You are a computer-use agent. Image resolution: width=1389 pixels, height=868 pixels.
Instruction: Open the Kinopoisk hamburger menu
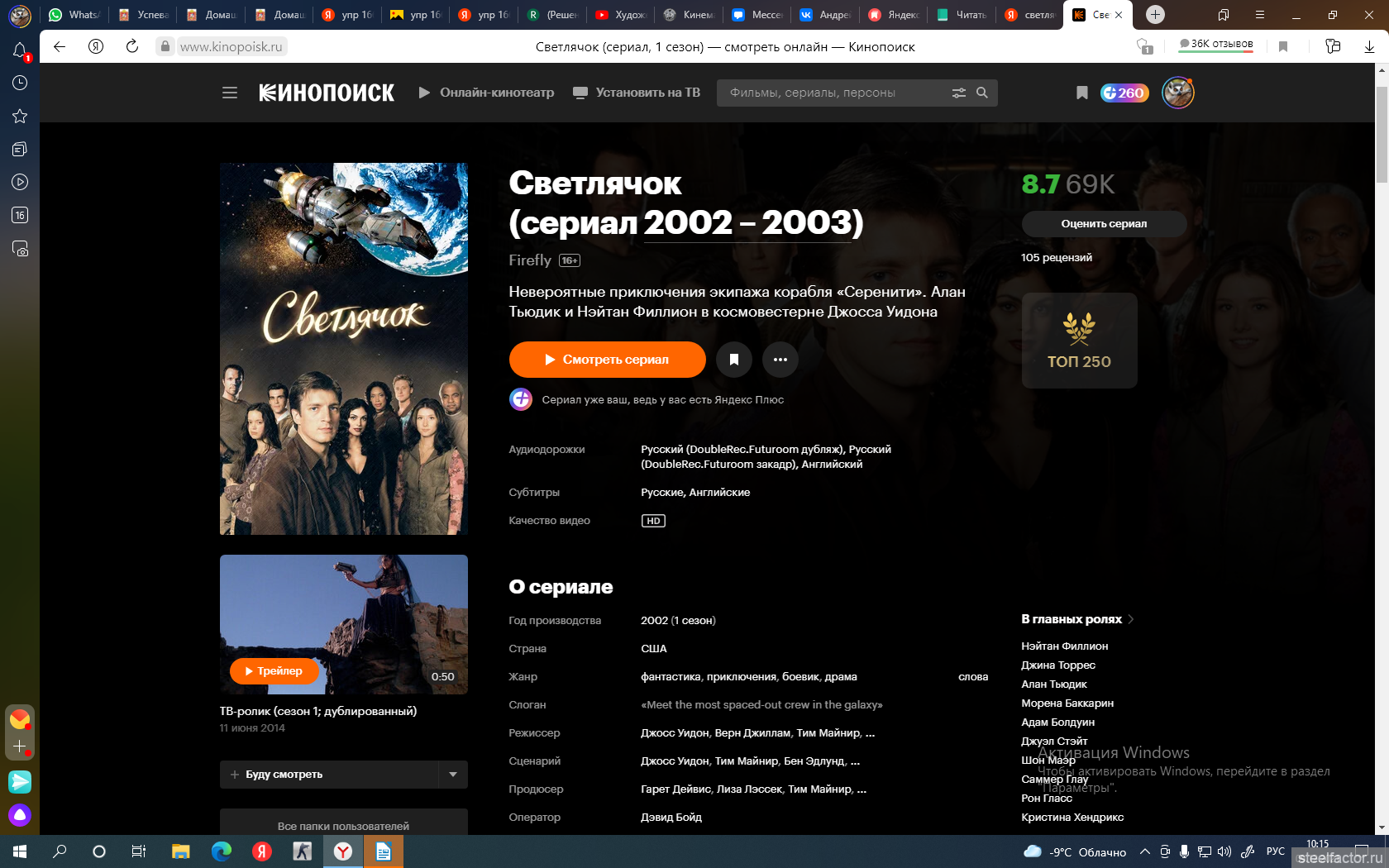[230, 93]
